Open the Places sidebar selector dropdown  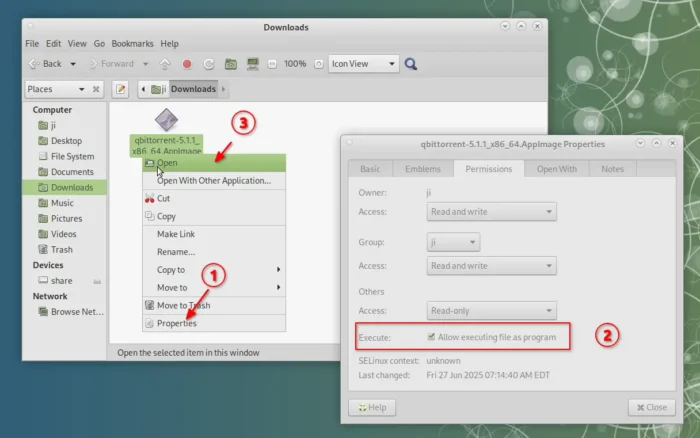pyautogui.click(x=56, y=89)
